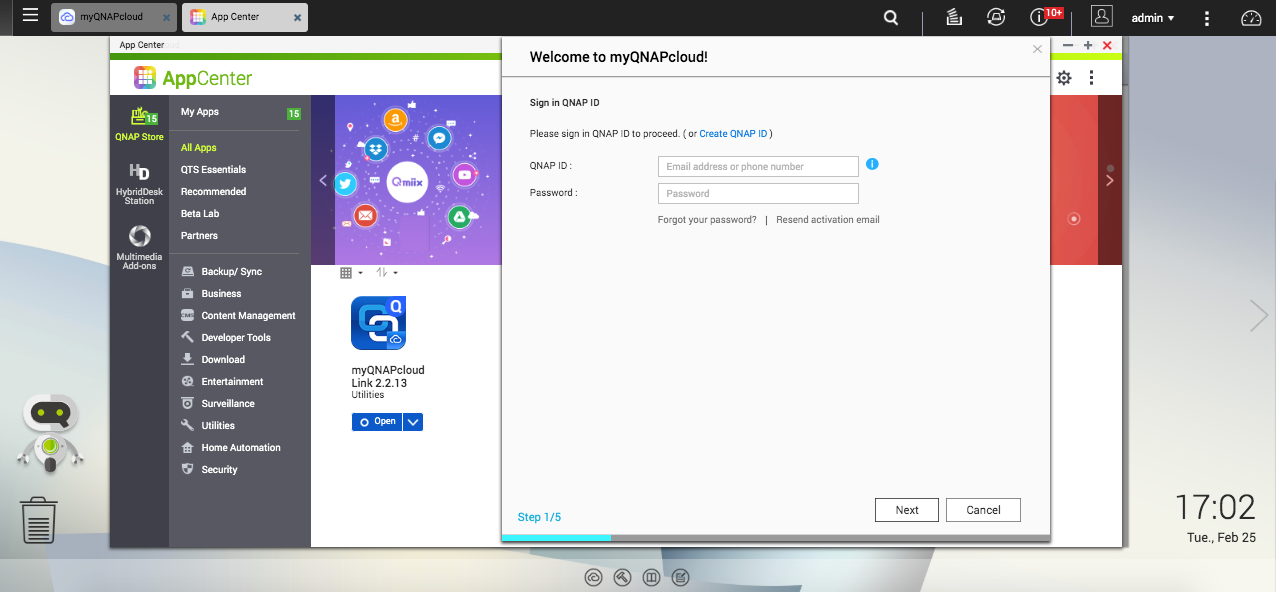Open options next to the Open button
The height and width of the screenshot is (592, 1276).
pyautogui.click(x=412, y=421)
